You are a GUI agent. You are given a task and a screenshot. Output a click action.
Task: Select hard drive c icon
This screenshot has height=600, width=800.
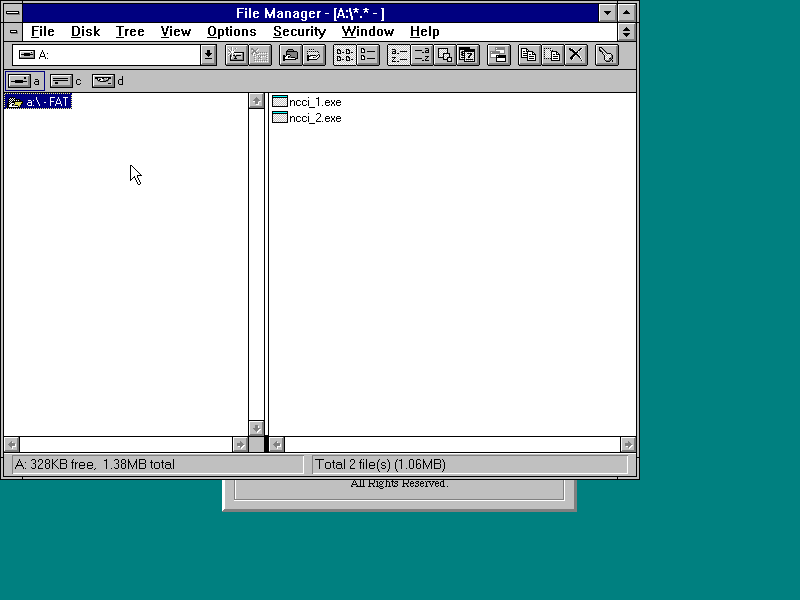coord(61,81)
